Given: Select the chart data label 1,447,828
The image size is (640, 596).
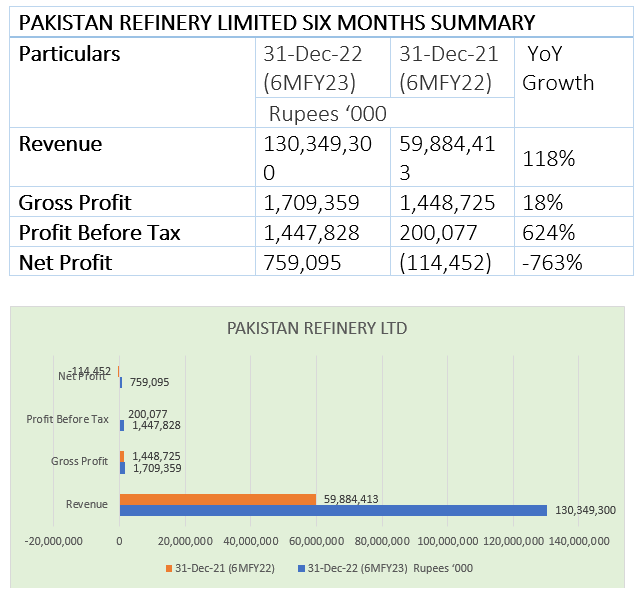Looking at the screenshot, I should pyautogui.click(x=156, y=425).
